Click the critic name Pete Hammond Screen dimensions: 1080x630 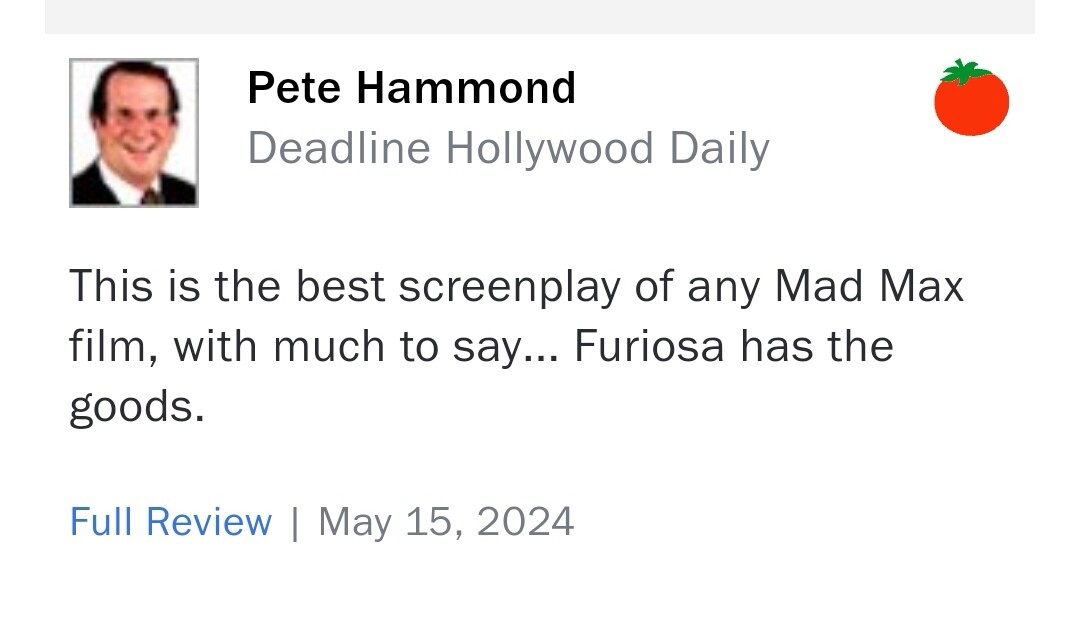(x=411, y=88)
